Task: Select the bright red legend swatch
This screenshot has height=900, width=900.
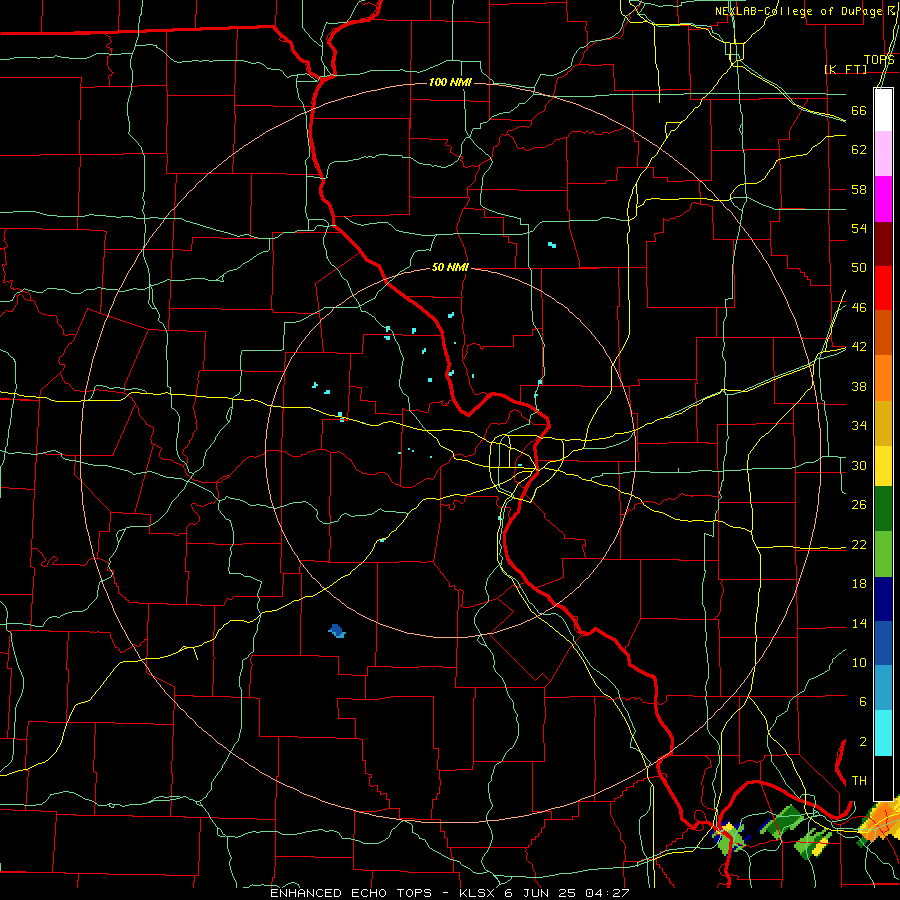Action: point(883,288)
